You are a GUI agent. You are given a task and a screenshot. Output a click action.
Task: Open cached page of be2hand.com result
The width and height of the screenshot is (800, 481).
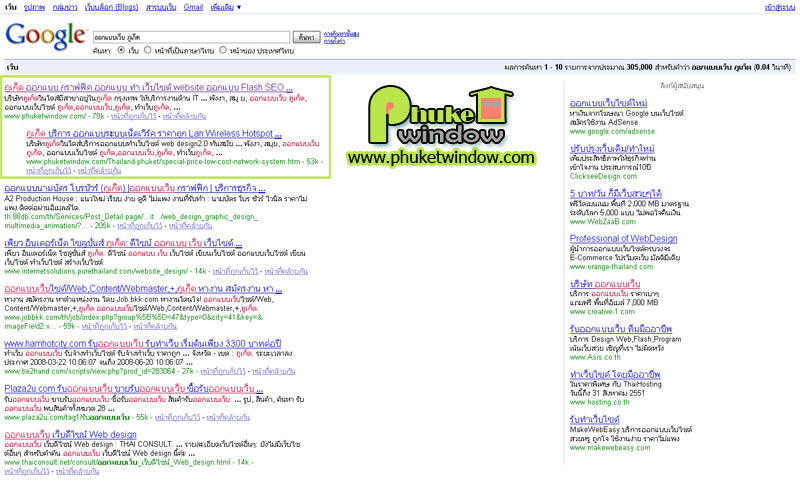[223, 371]
